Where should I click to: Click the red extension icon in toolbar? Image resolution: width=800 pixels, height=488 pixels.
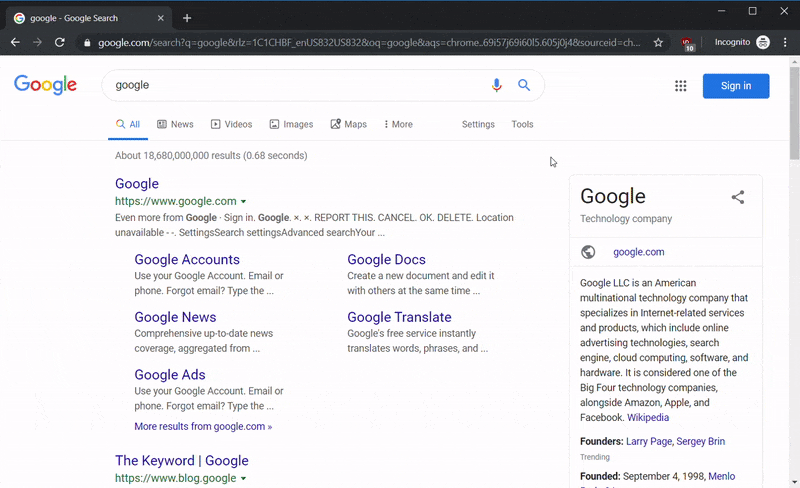coord(688,43)
